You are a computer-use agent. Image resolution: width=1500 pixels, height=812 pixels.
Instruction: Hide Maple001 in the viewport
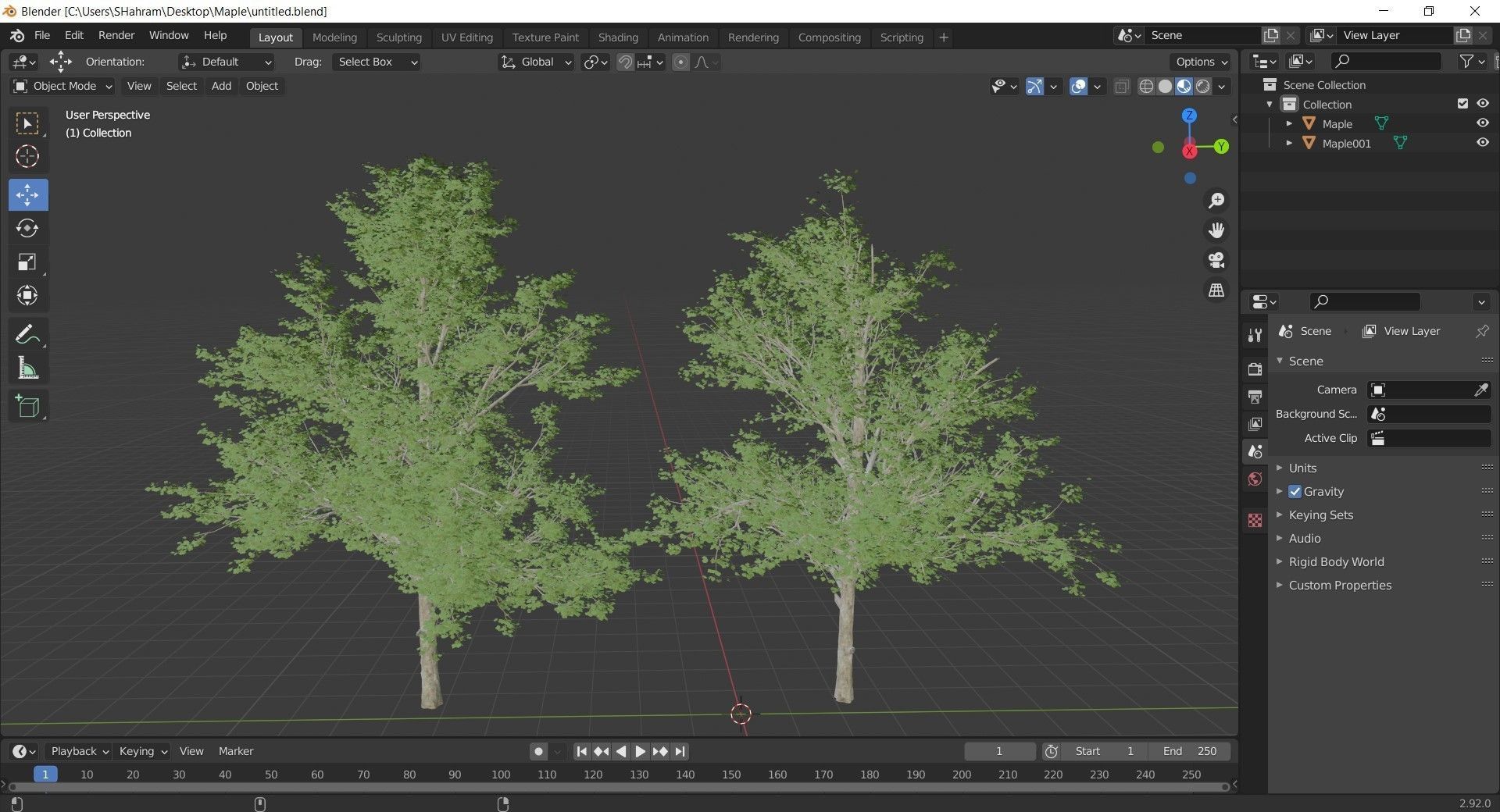click(x=1483, y=142)
